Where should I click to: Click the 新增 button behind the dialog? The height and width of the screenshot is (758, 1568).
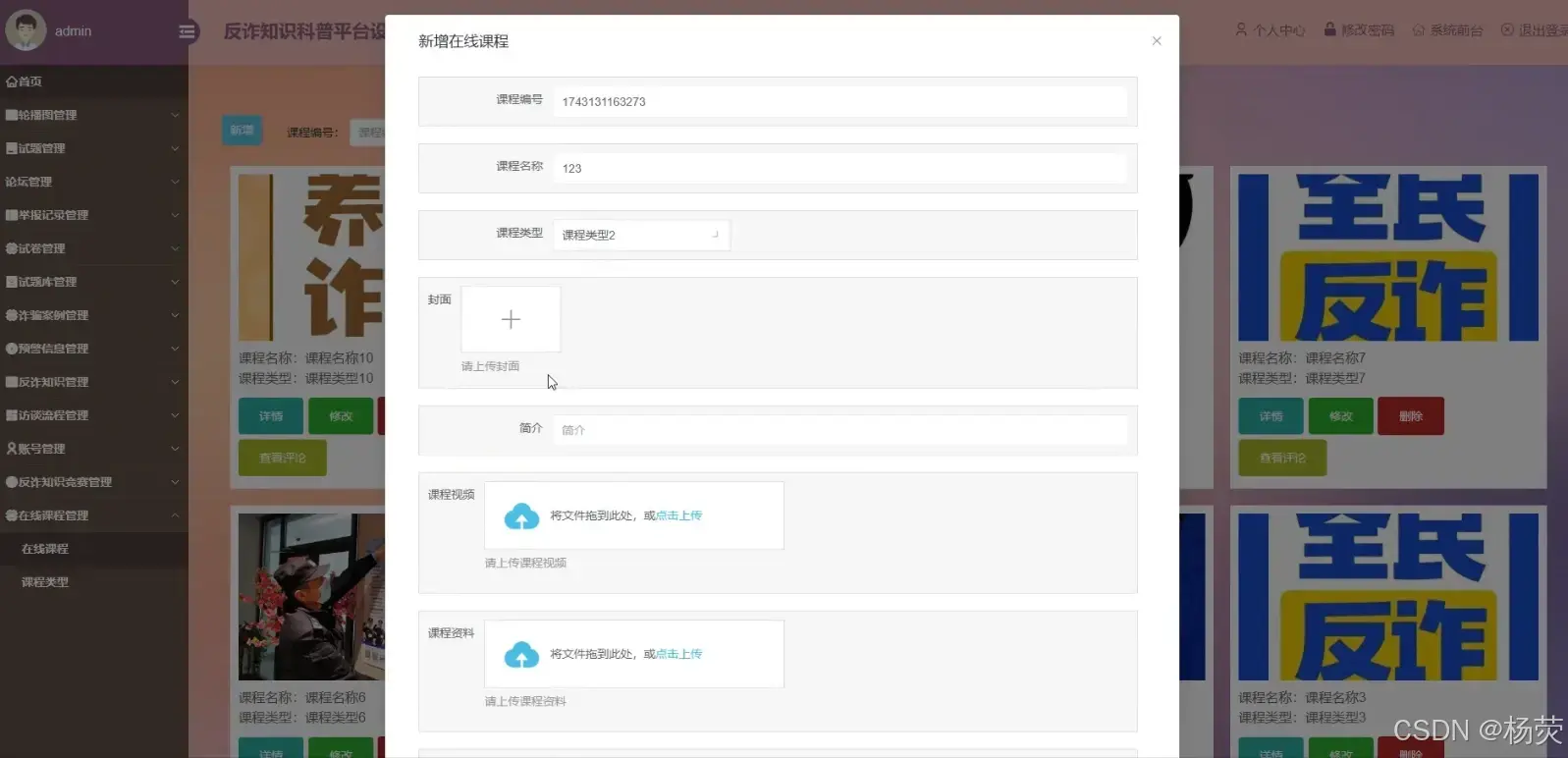point(242,131)
